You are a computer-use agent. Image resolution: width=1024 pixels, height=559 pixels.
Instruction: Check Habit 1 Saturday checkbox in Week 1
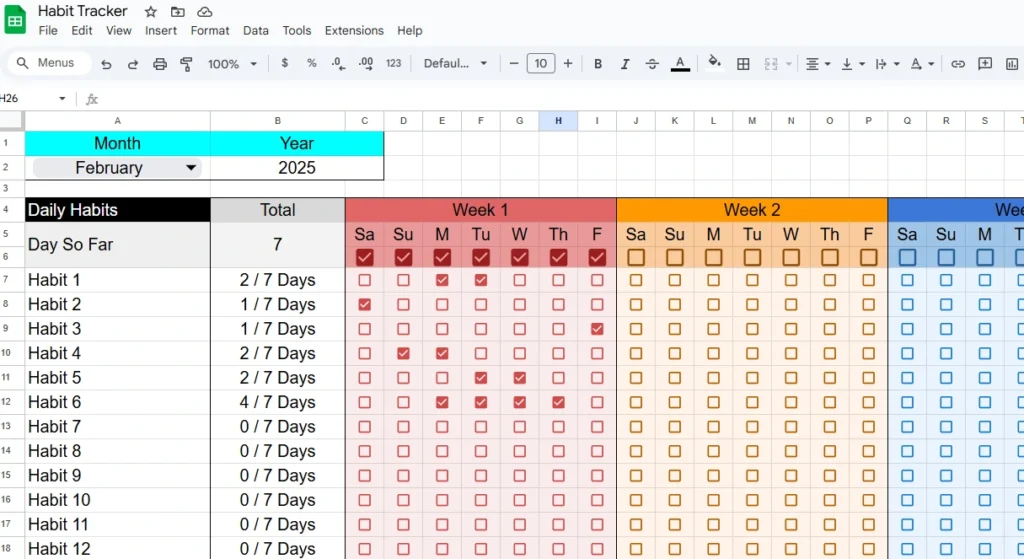(364, 280)
